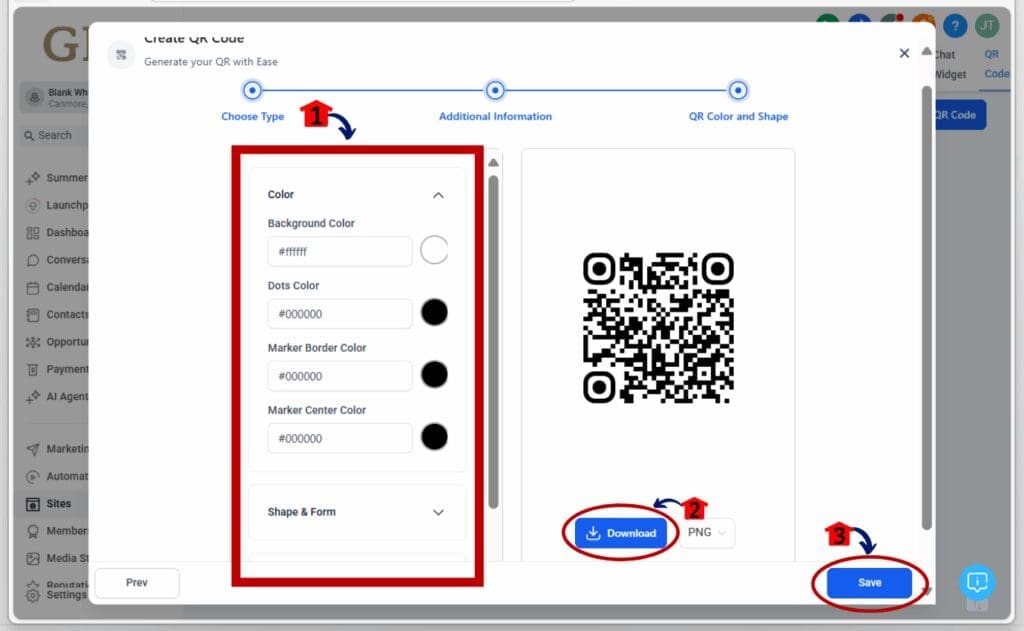Click the QR Color and Shape step circle
The image size is (1024, 631).
(x=738, y=90)
